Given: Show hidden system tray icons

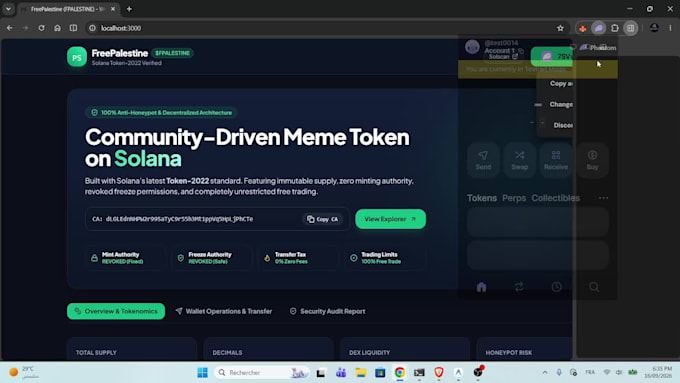Looking at the screenshot, I should 545,372.
